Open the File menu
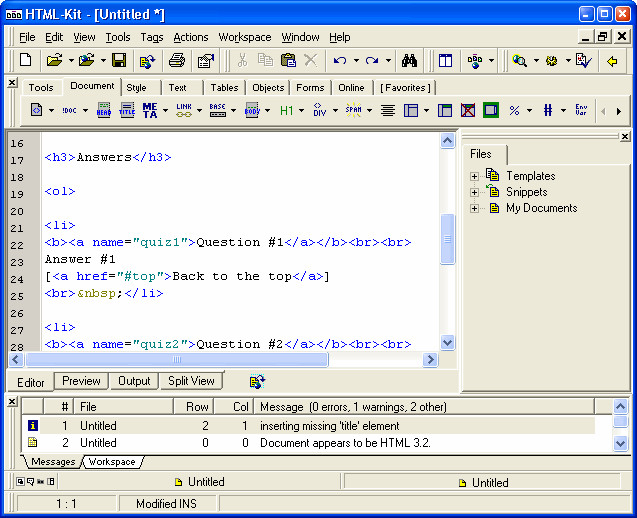Screen dimensions: 637x518 pyautogui.click(x=27, y=37)
